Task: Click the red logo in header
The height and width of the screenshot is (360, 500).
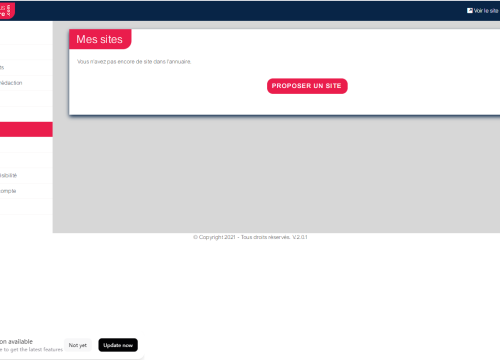Action: [x=7, y=11]
